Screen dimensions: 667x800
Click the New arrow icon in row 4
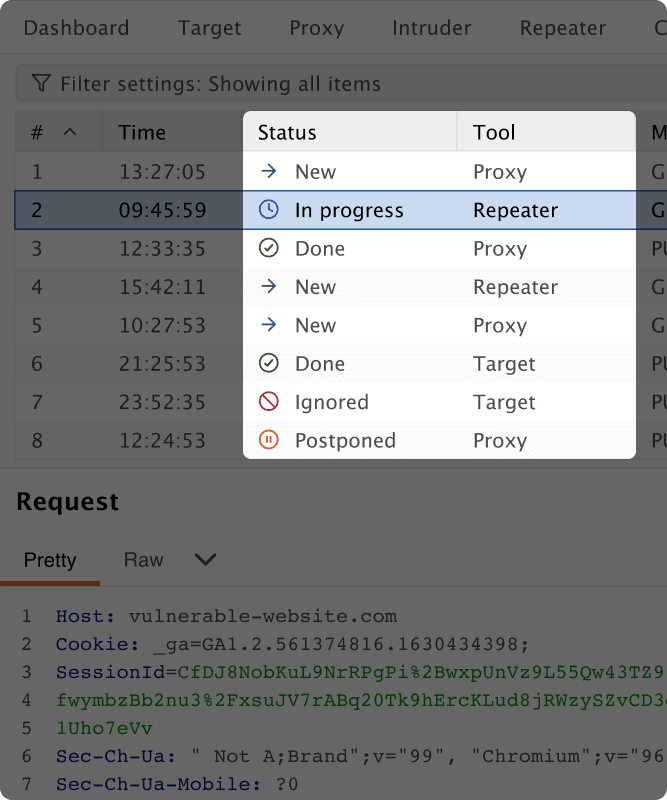point(268,287)
